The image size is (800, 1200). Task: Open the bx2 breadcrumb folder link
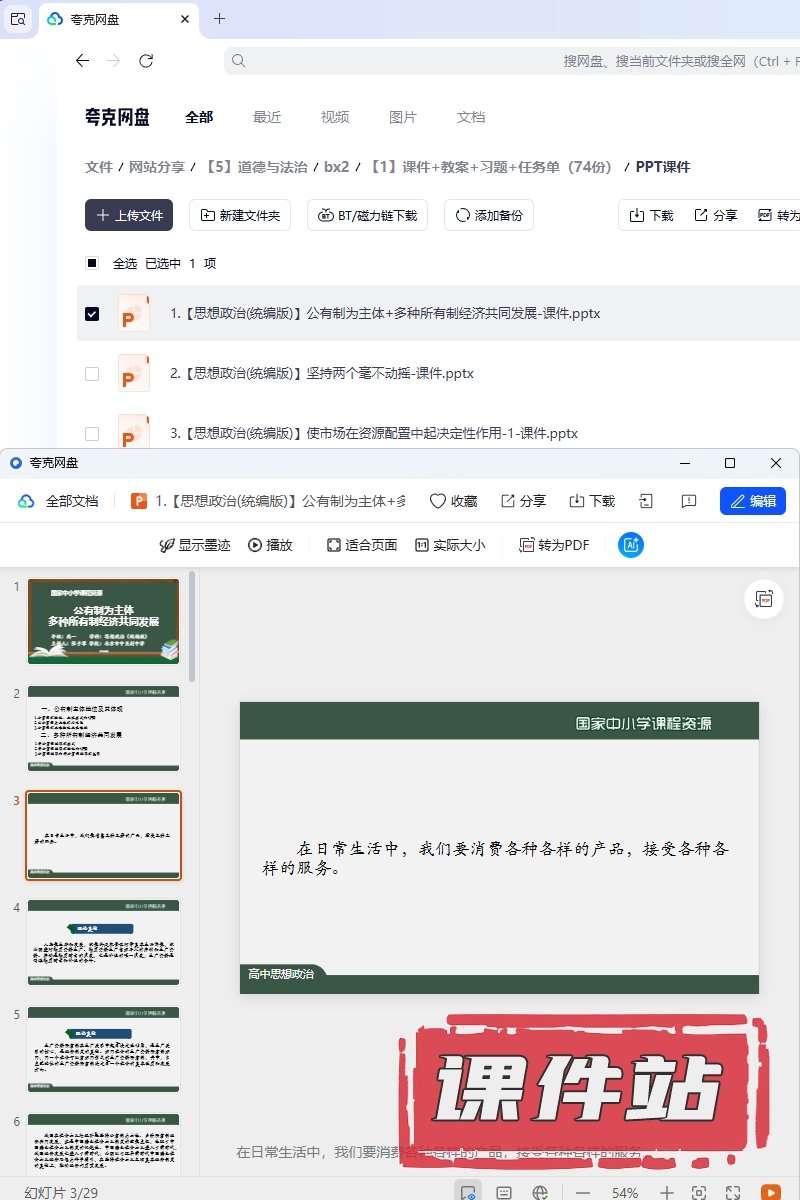(337, 167)
